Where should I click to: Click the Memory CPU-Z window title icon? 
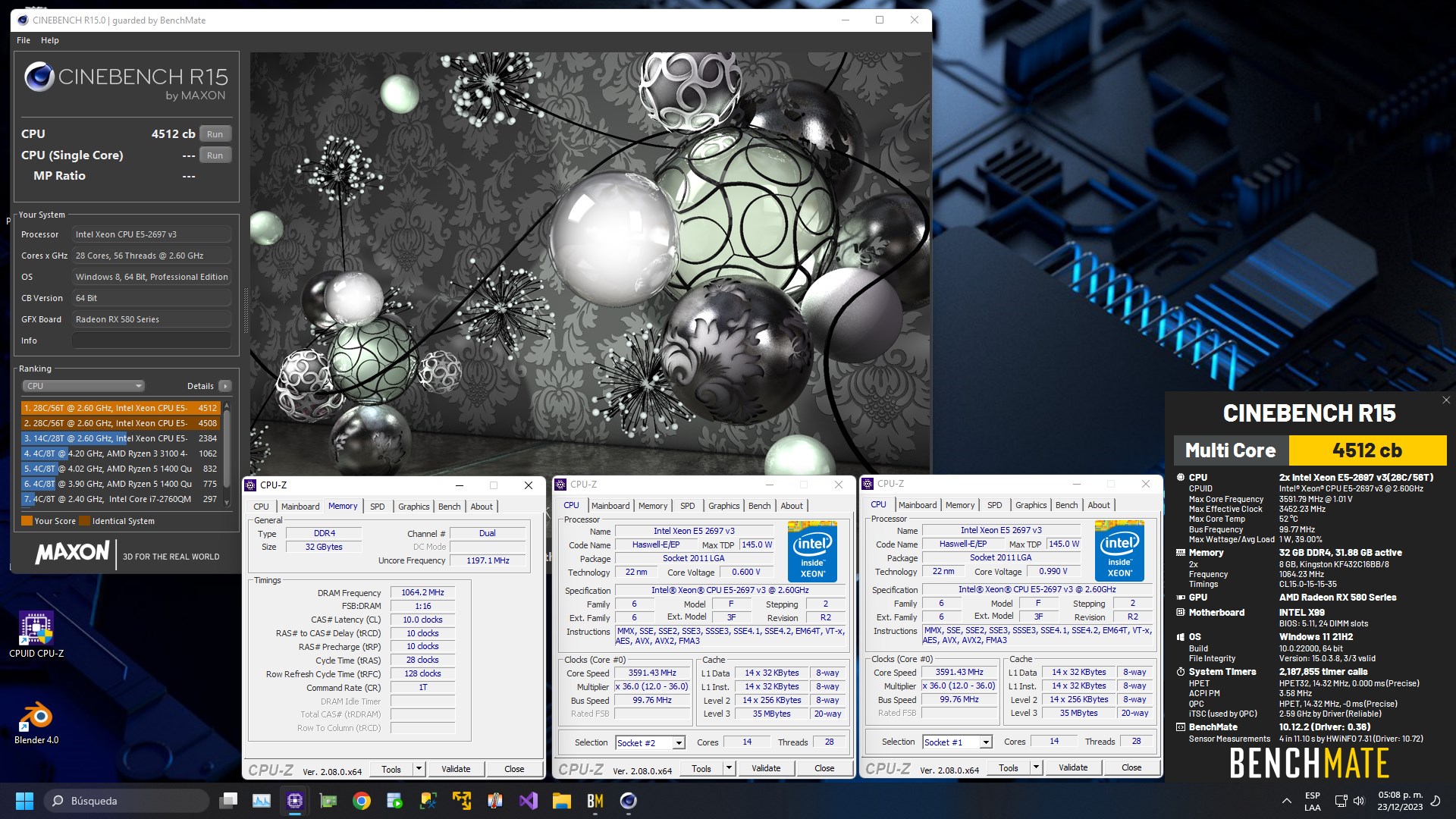251,485
